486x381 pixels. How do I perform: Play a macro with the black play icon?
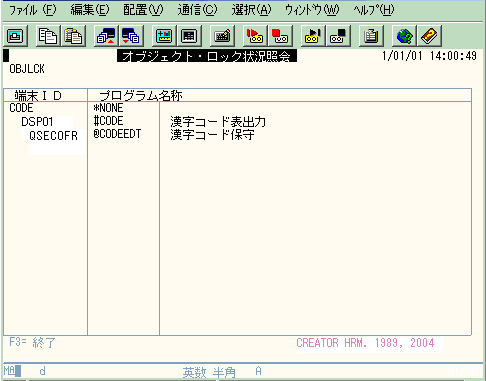313,36
